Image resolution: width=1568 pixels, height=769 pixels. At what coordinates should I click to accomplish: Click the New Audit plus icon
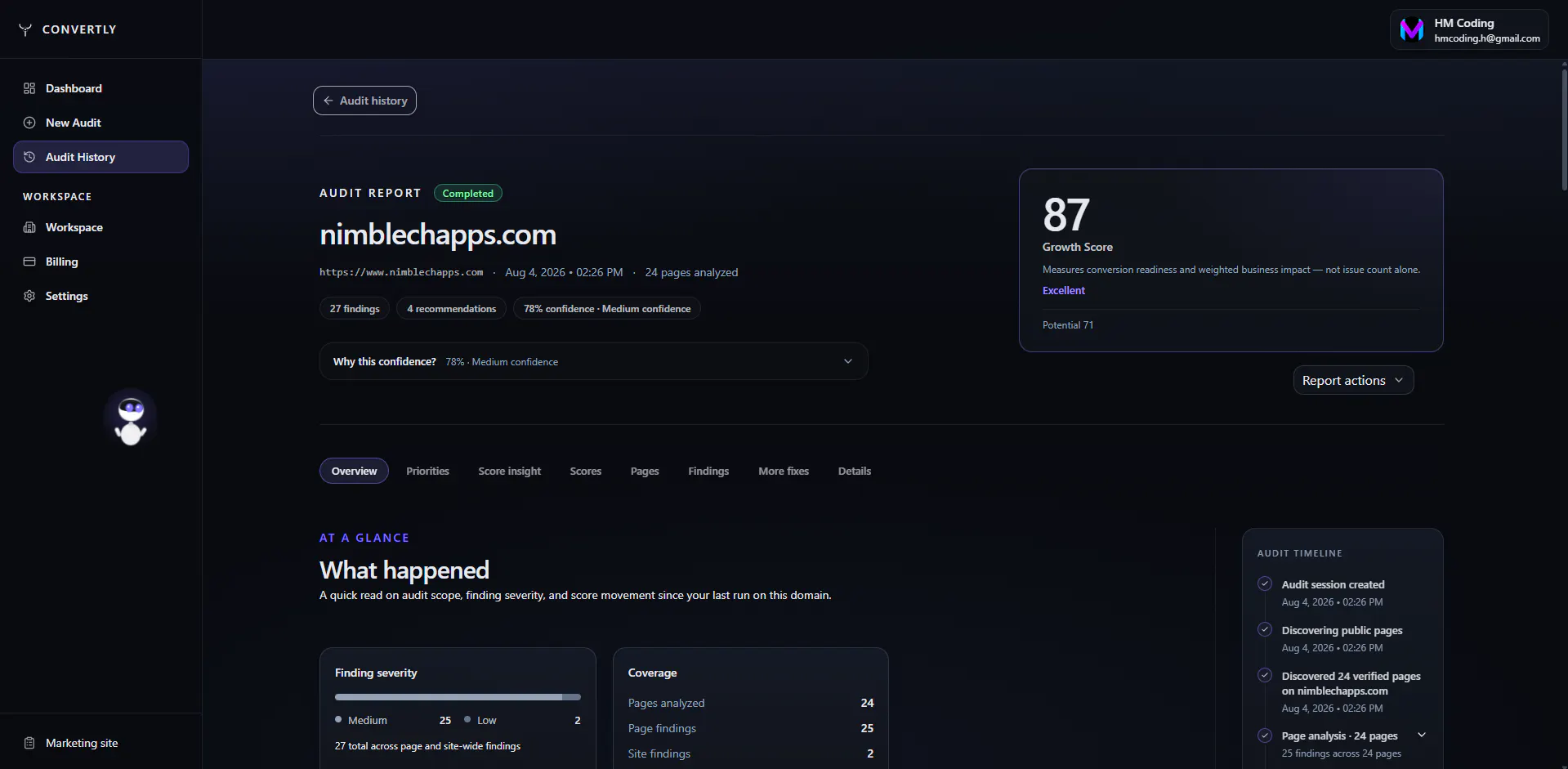[29, 123]
